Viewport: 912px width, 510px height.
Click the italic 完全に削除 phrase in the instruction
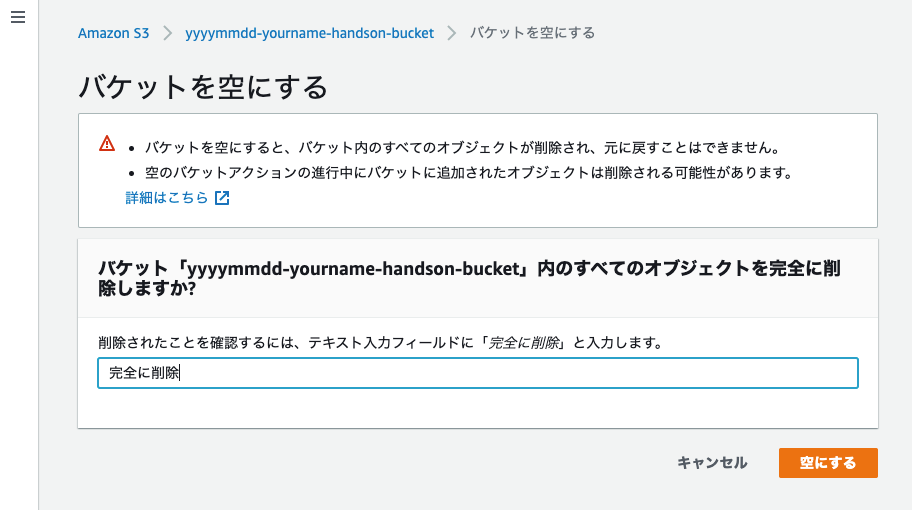point(523,343)
